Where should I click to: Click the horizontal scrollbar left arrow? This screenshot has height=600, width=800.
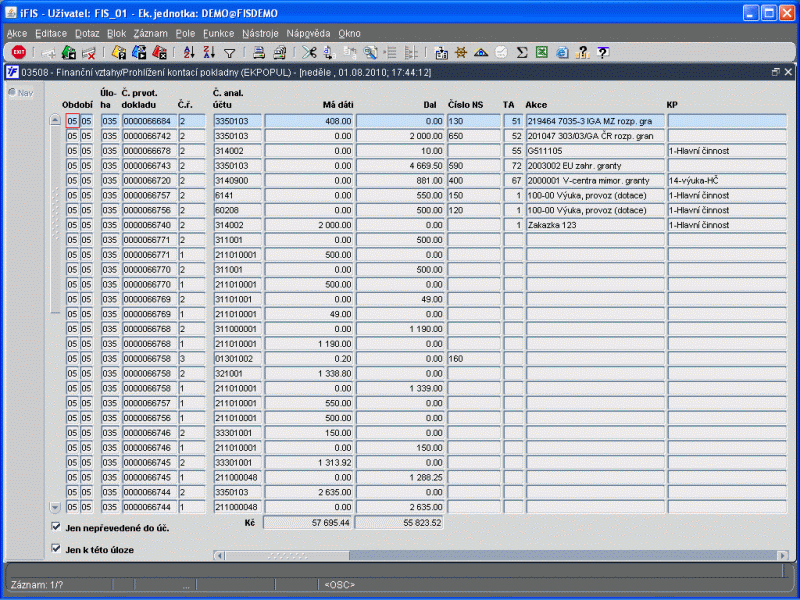tap(218, 555)
